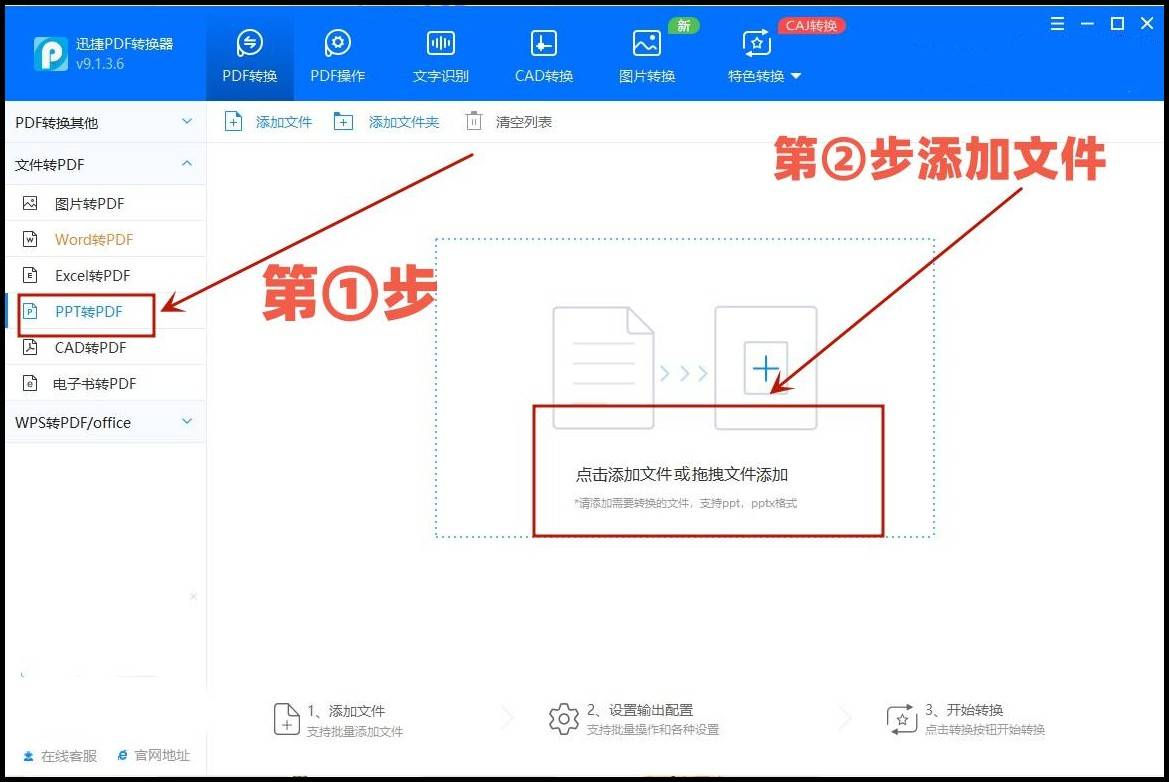Open the 图片转换 tab

(x=646, y=57)
